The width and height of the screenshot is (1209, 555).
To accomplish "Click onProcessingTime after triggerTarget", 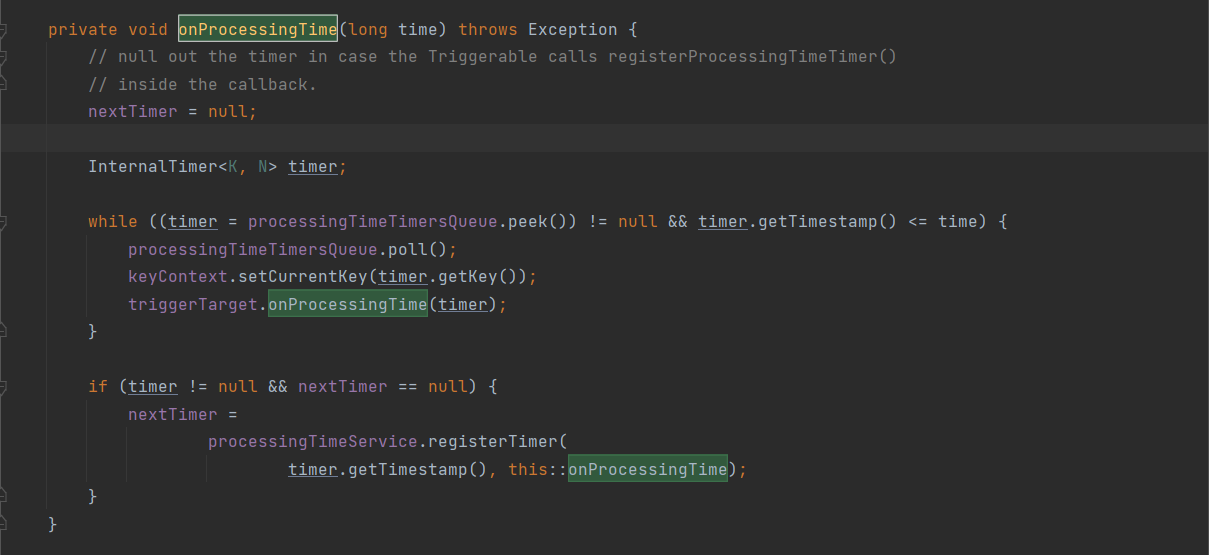I will coord(348,304).
